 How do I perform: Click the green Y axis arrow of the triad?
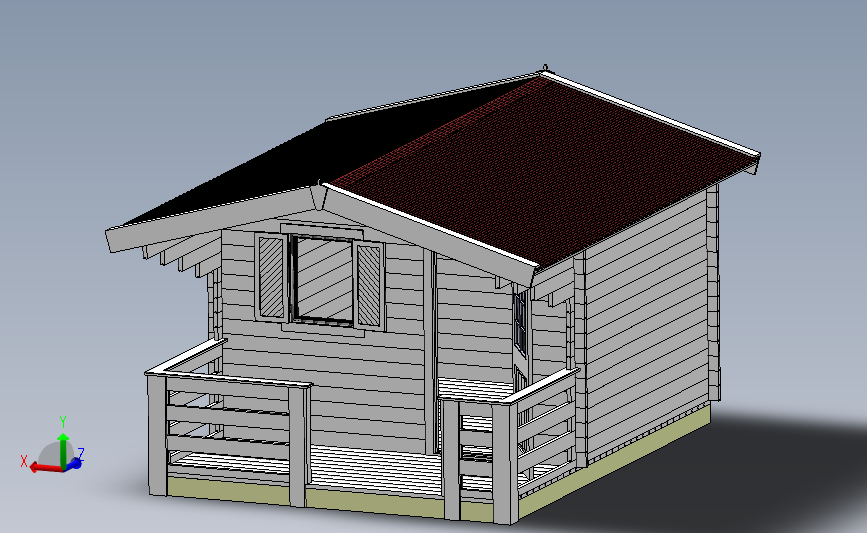(x=63, y=450)
